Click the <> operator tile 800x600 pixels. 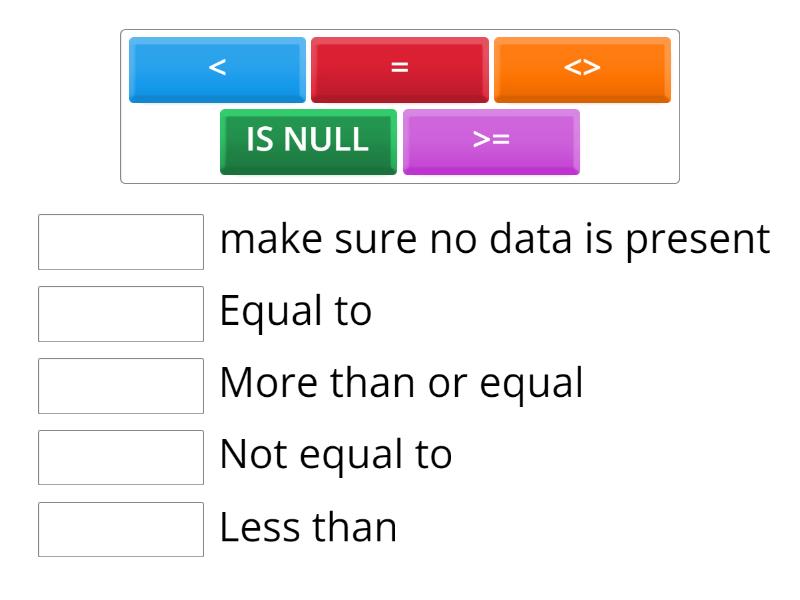coord(582,69)
